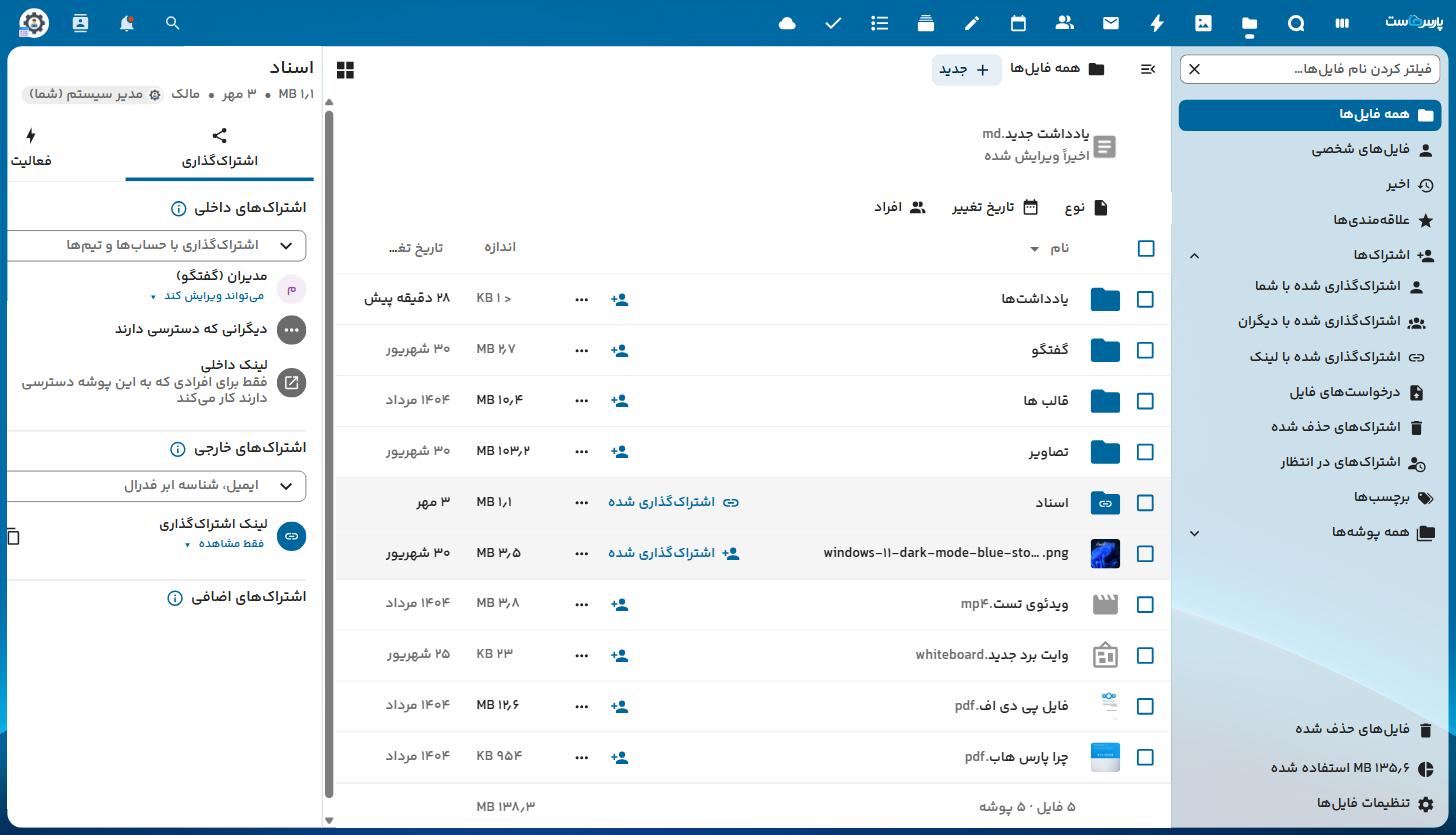Screen dimensions: 1456x835
Task: Click share icon for ویدئوی تست.mp4
Action: [x=620, y=604]
